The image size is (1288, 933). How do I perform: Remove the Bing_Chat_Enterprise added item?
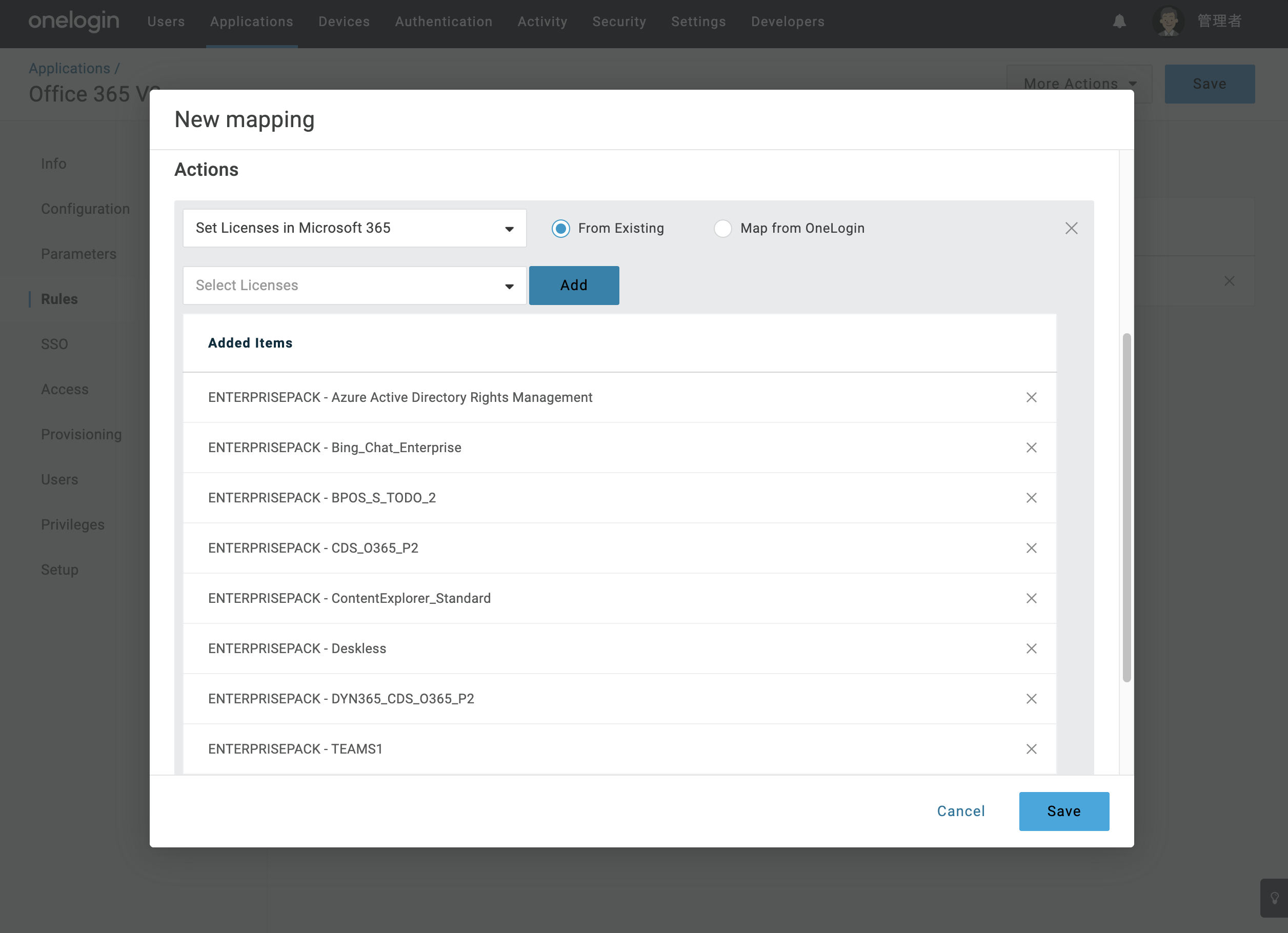[1031, 448]
